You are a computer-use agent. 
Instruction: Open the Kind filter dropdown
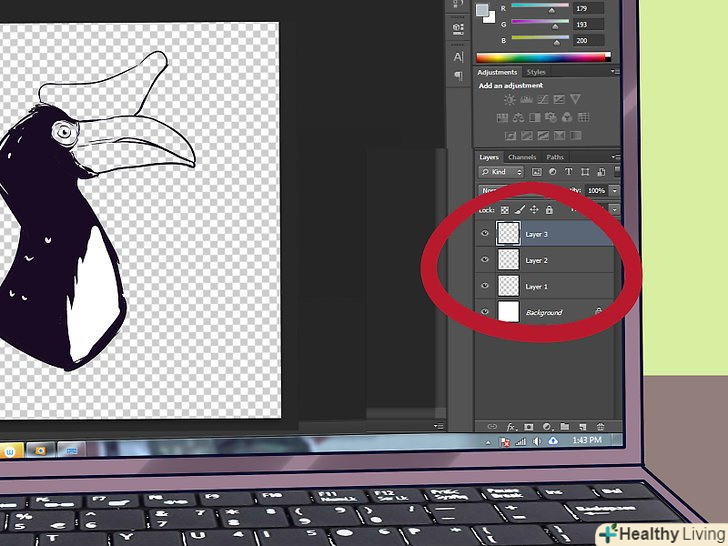coord(501,172)
